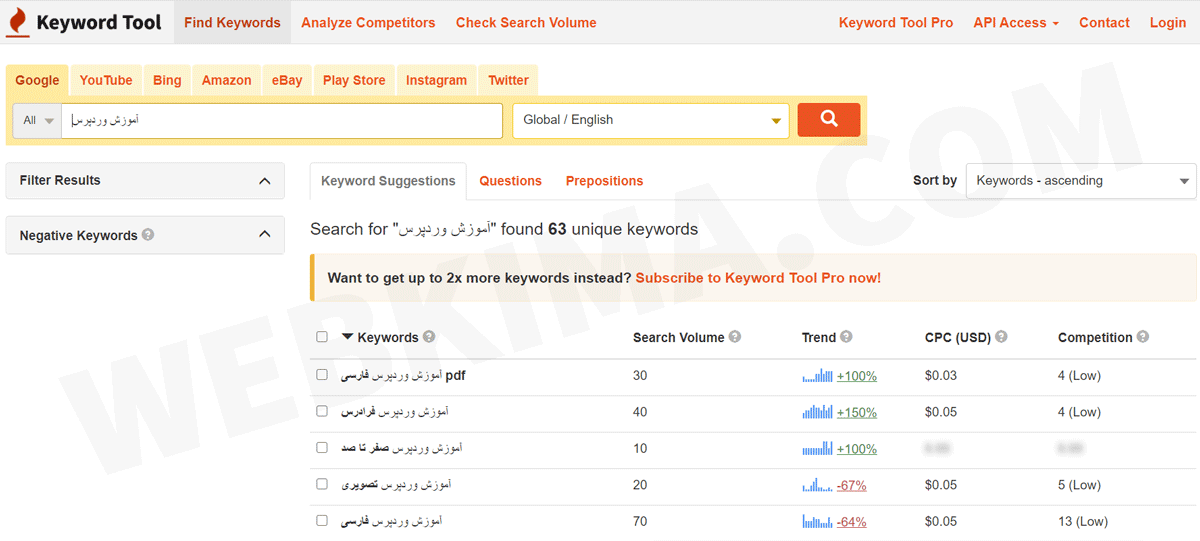Open the Contact page
Viewport: 1200px width, 541px height.
click(1104, 22)
